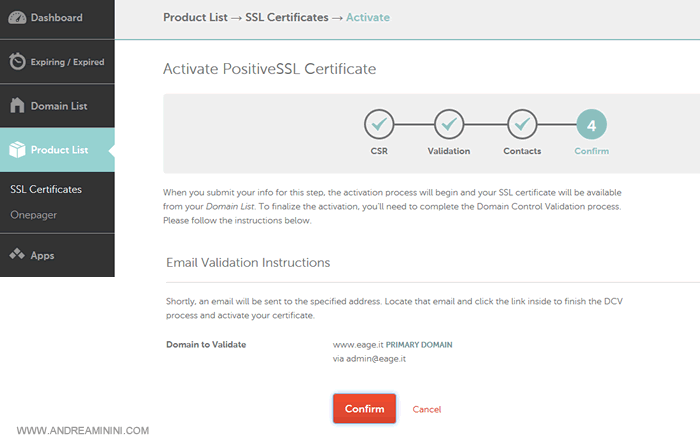
Task: Click the Apps diamond icon
Action: (17, 255)
